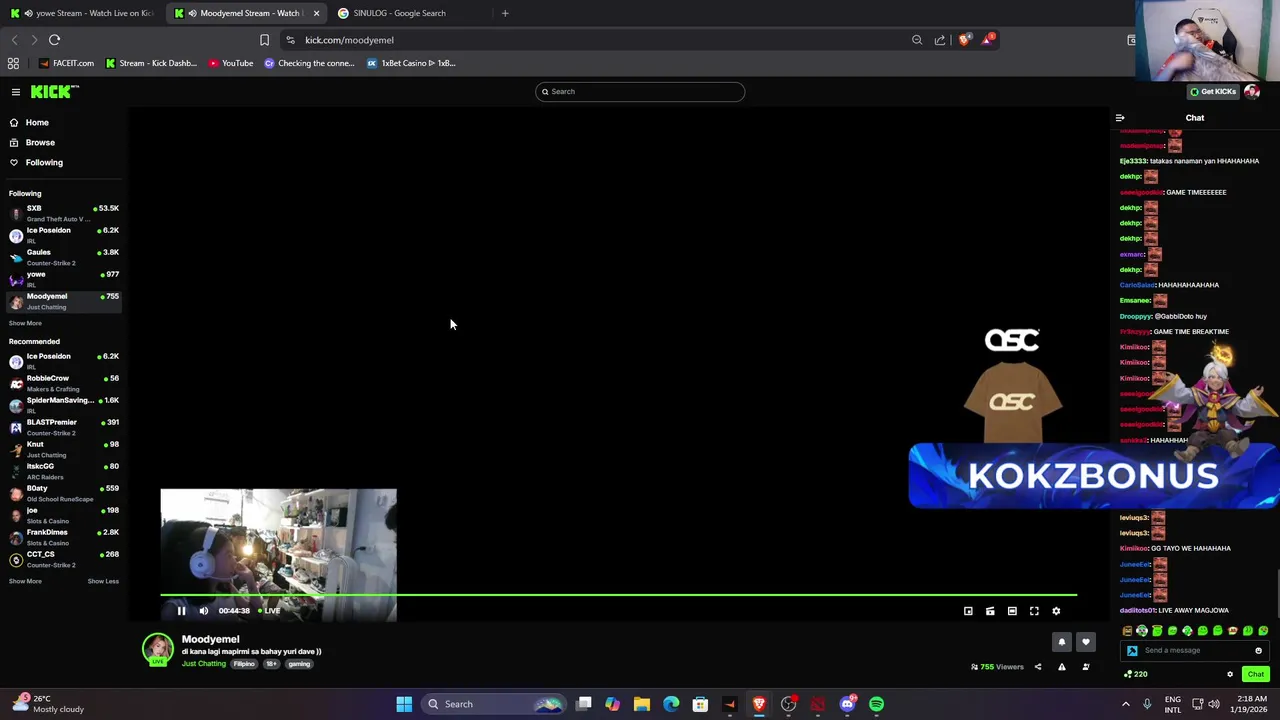1280x720 pixels.
Task: Open browser apps grid icon
Action: [13, 63]
